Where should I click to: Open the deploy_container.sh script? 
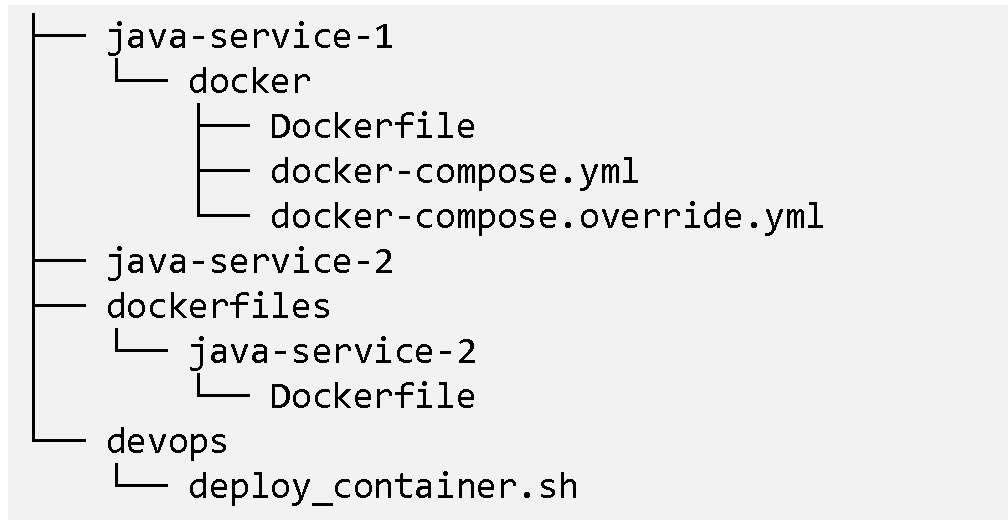tap(382, 486)
